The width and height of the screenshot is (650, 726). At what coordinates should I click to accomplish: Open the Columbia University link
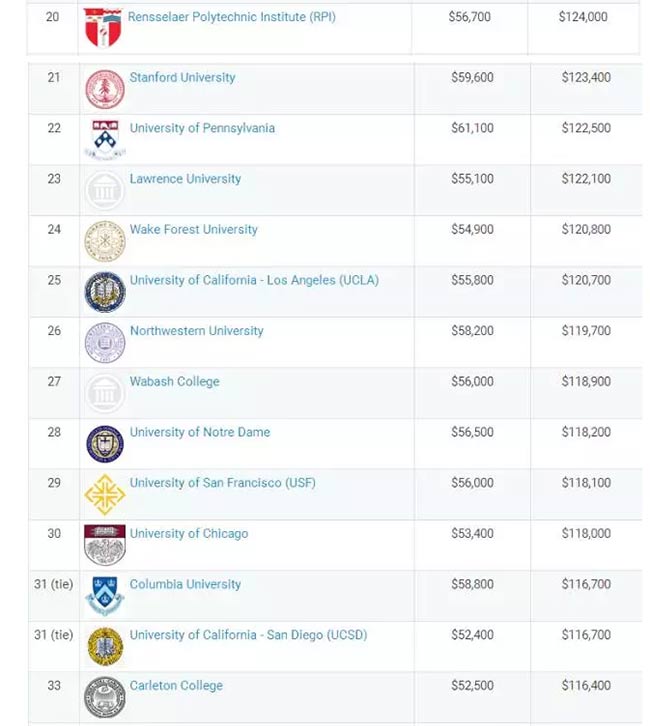tap(185, 584)
